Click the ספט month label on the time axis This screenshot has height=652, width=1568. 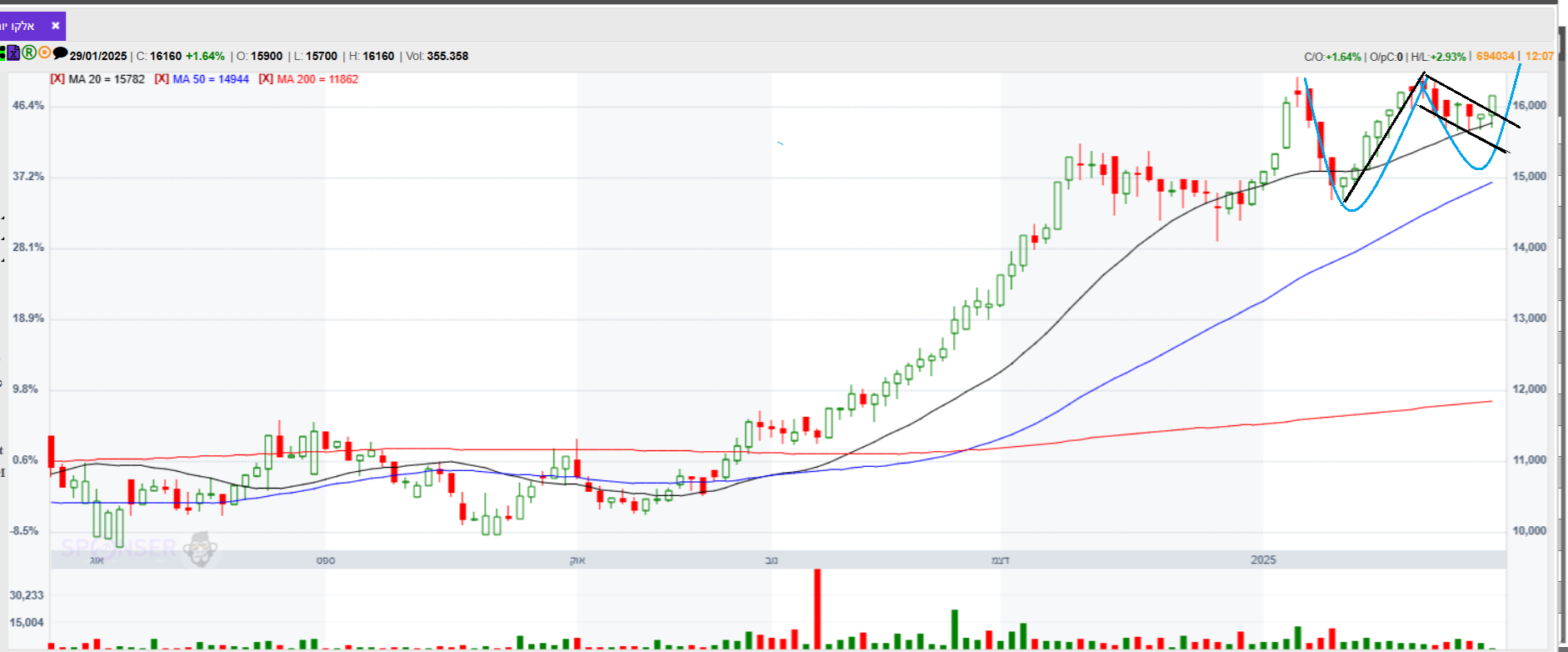click(x=326, y=560)
